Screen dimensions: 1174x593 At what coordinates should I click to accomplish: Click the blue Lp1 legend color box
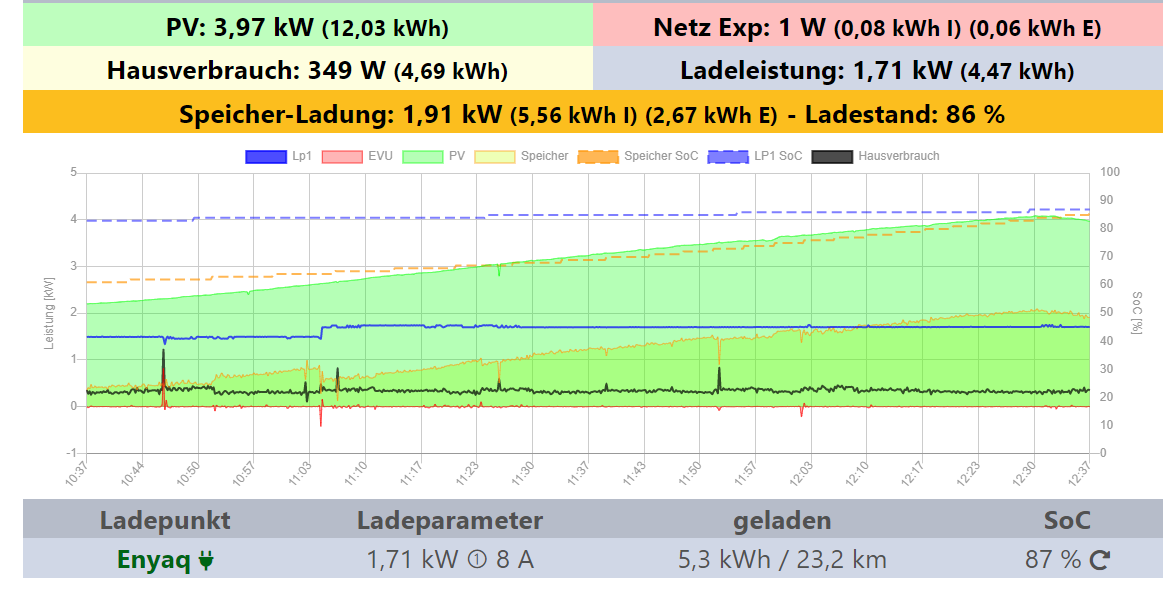(x=266, y=156)
